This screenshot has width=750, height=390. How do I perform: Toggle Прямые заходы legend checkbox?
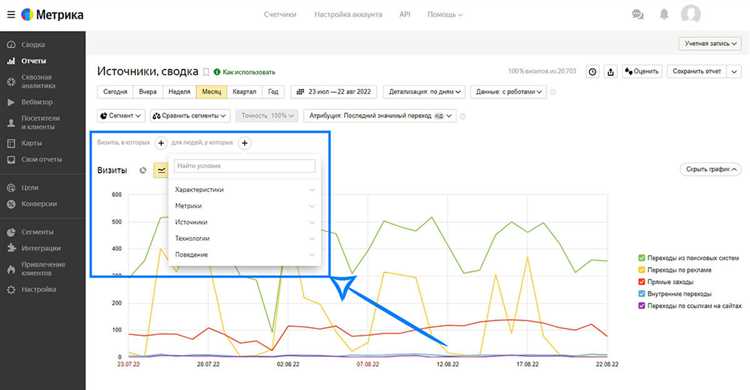642,282
